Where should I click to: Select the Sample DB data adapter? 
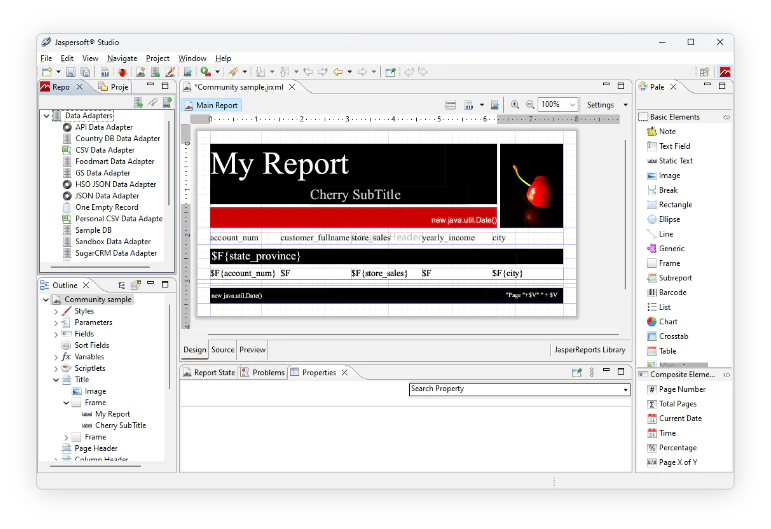[x=93, y=230]
